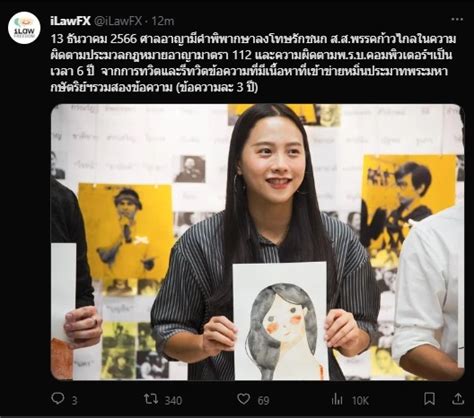This screenshot has height=418, width=474.
Task: Click the 10K views count
Action: pyautogui.click(x=360, y=400)
